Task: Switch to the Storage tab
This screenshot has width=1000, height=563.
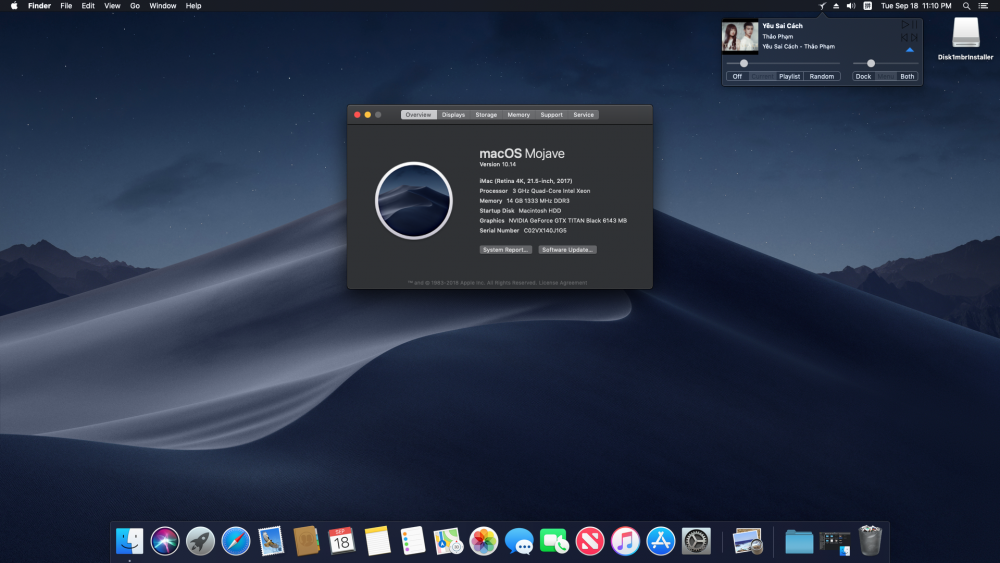Action: [x=486, y=115]
